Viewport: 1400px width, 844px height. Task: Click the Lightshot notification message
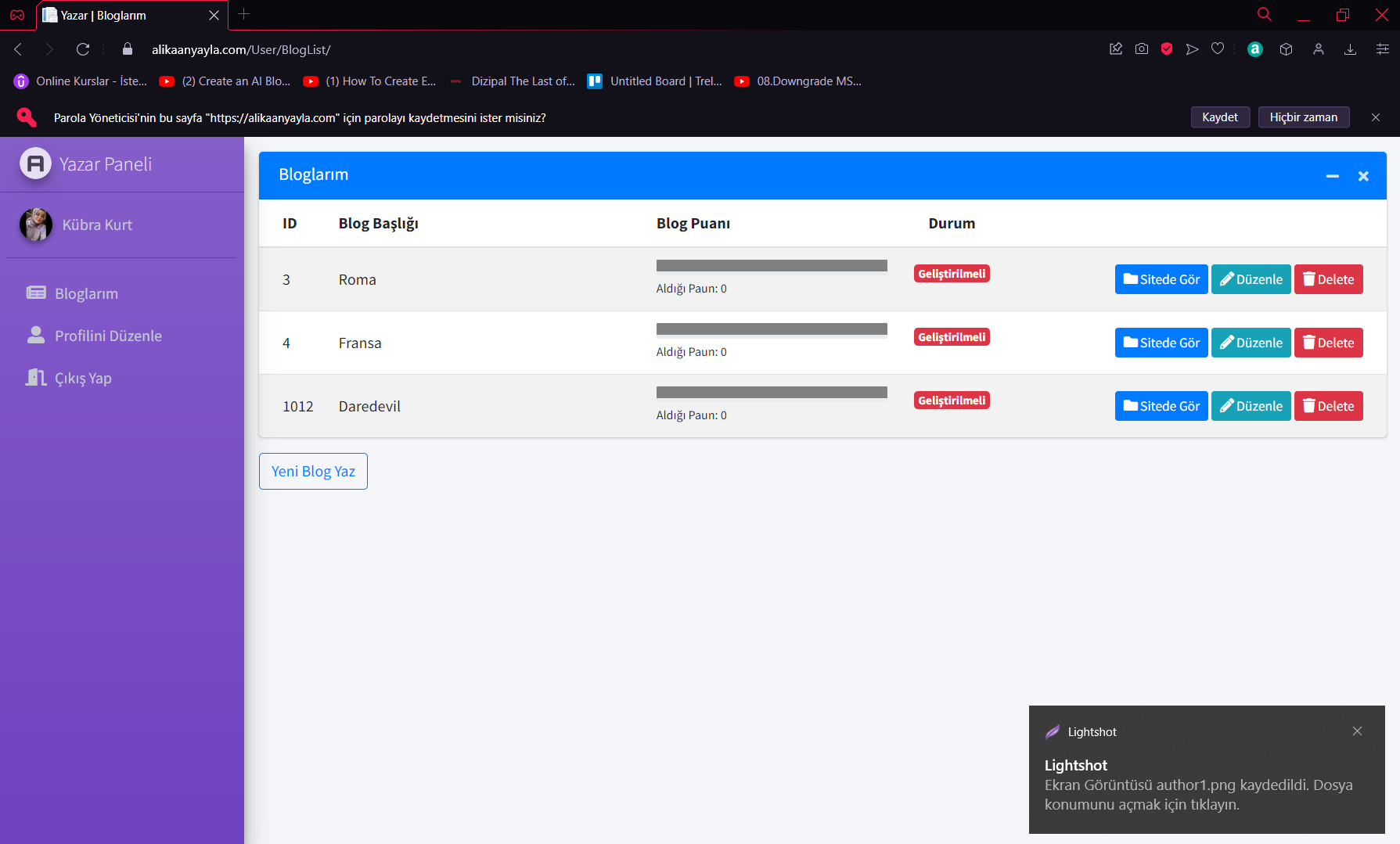pyautogui.click(x=1199, y=795)
